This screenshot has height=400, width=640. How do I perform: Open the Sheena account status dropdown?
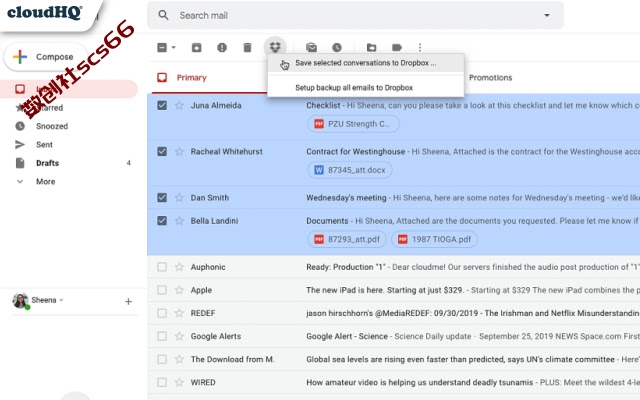[x=61, y=300]
